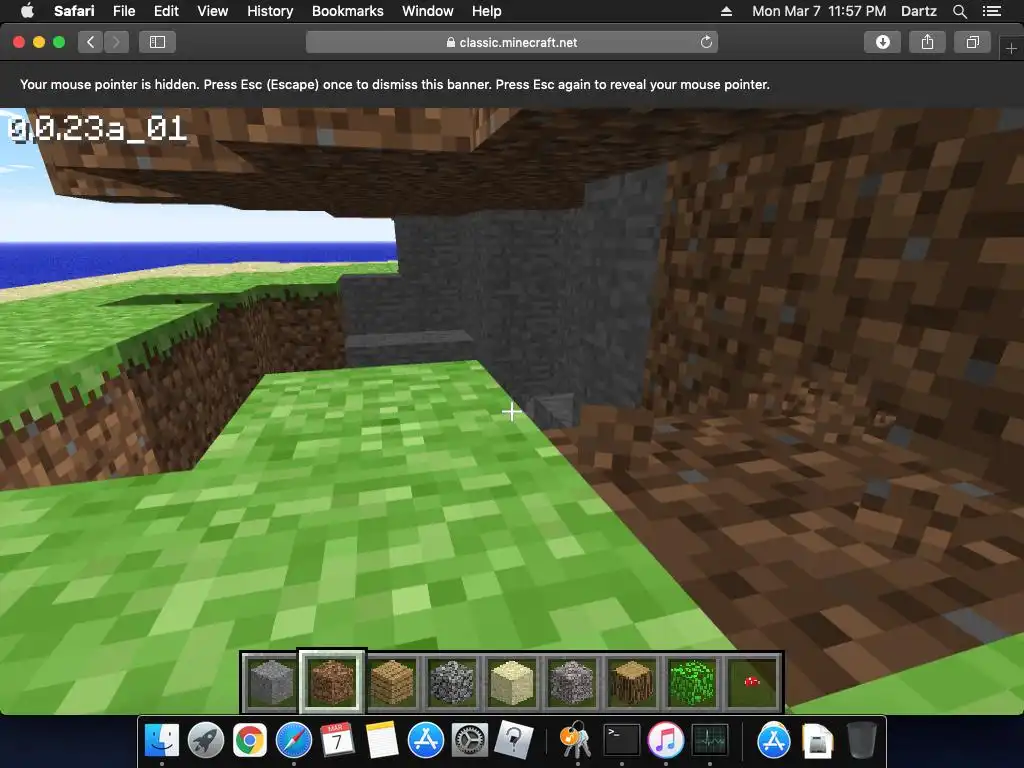Open the Trash from the Dock
This screenshot has height=768, width=1024.
861,741
